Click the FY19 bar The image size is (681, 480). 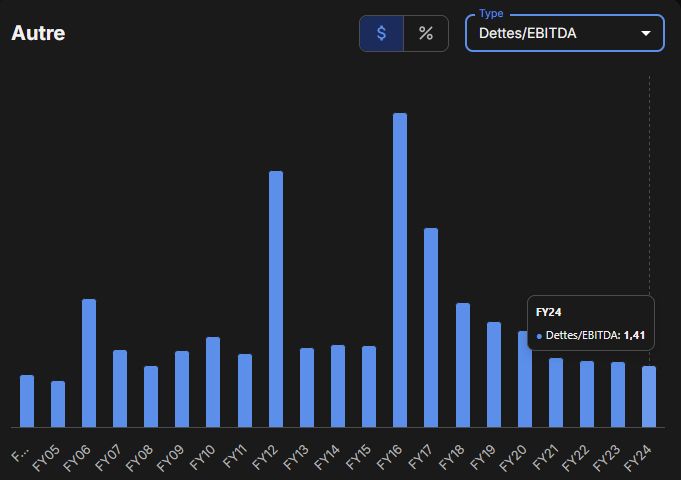pyautogui.click(x=494, y=374)
